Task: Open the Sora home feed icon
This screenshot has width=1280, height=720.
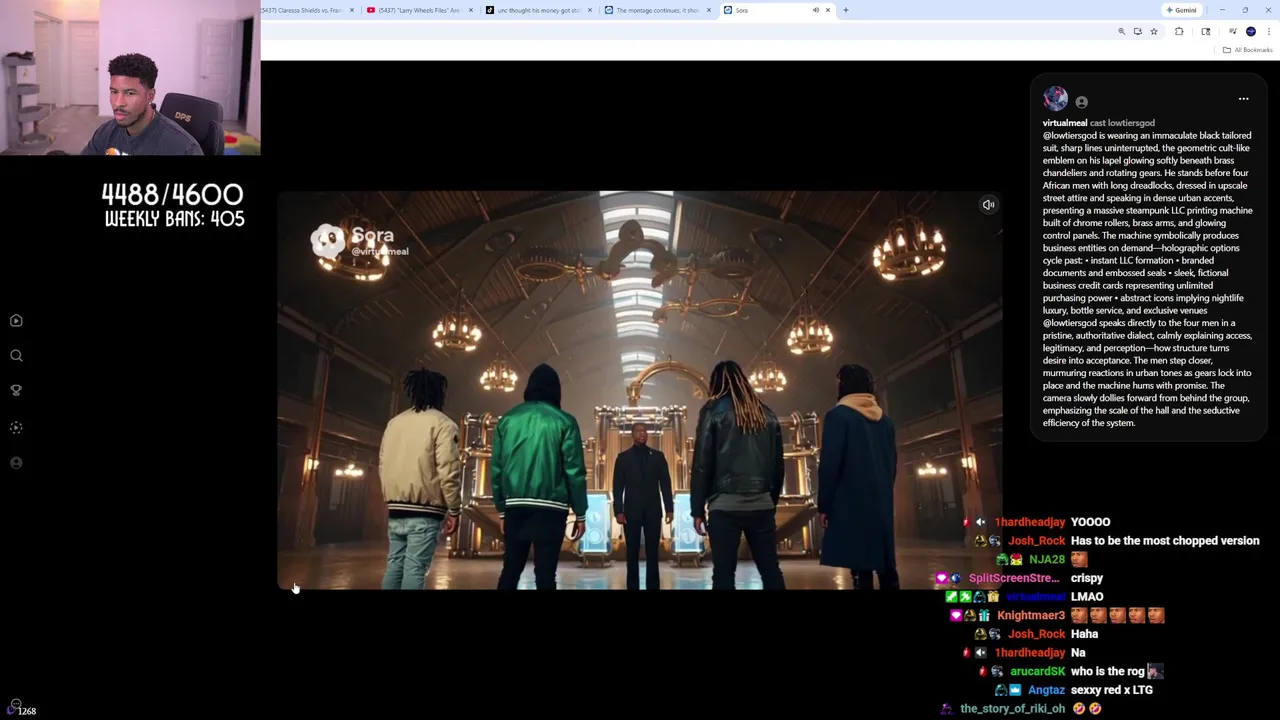Action: [x=16, y=320]
